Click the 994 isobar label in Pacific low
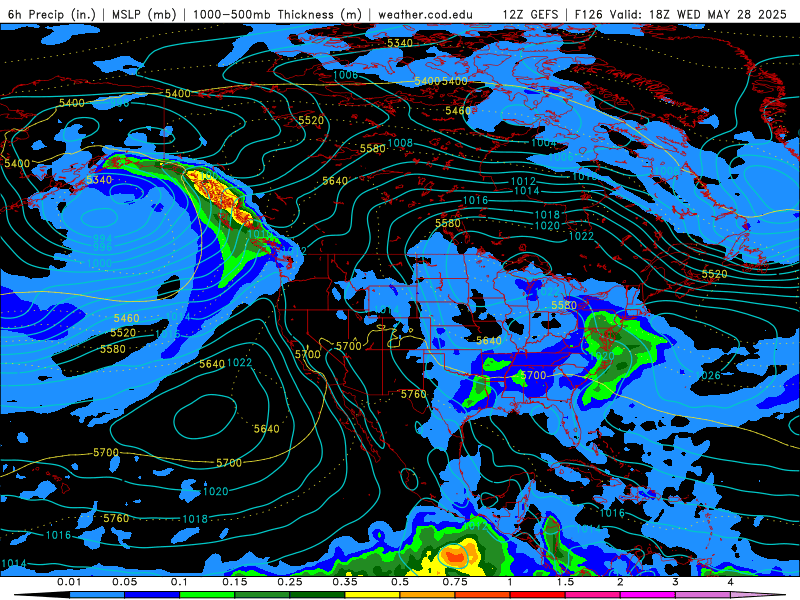Viewport: 800px width, 600px height. point(103,238)
